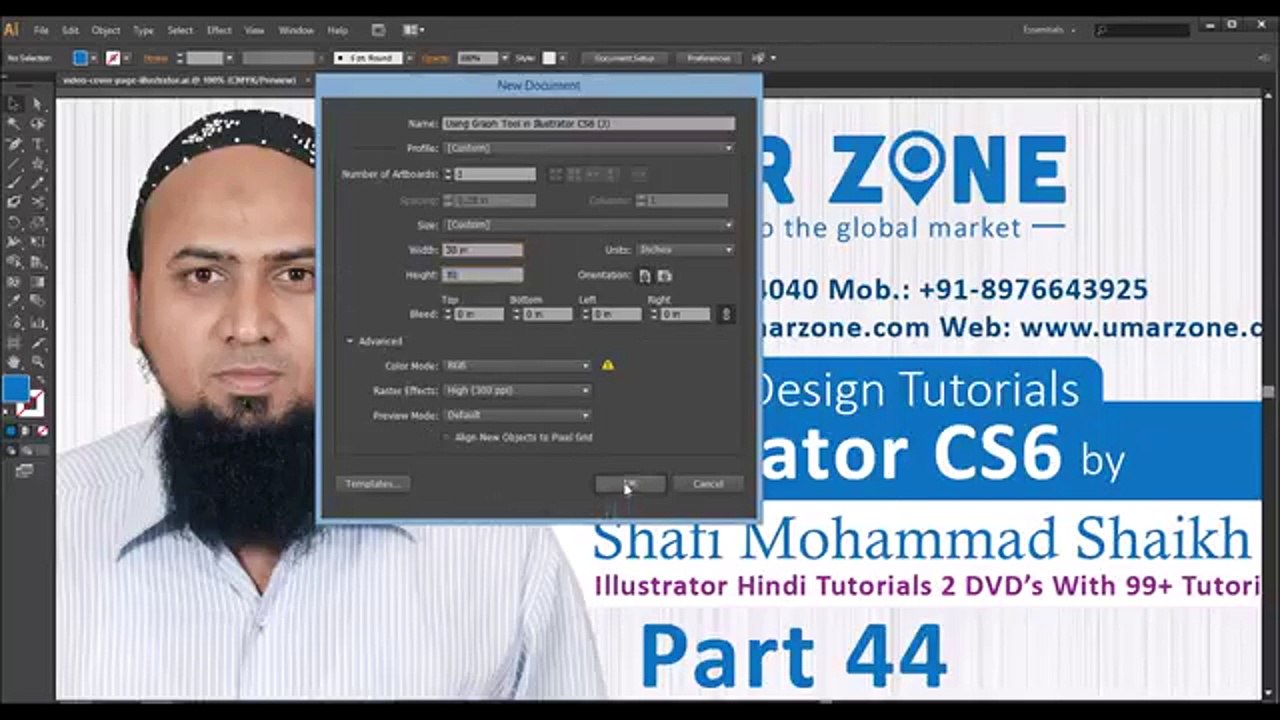Apply None to fill in toolbox

click(41, 431)
